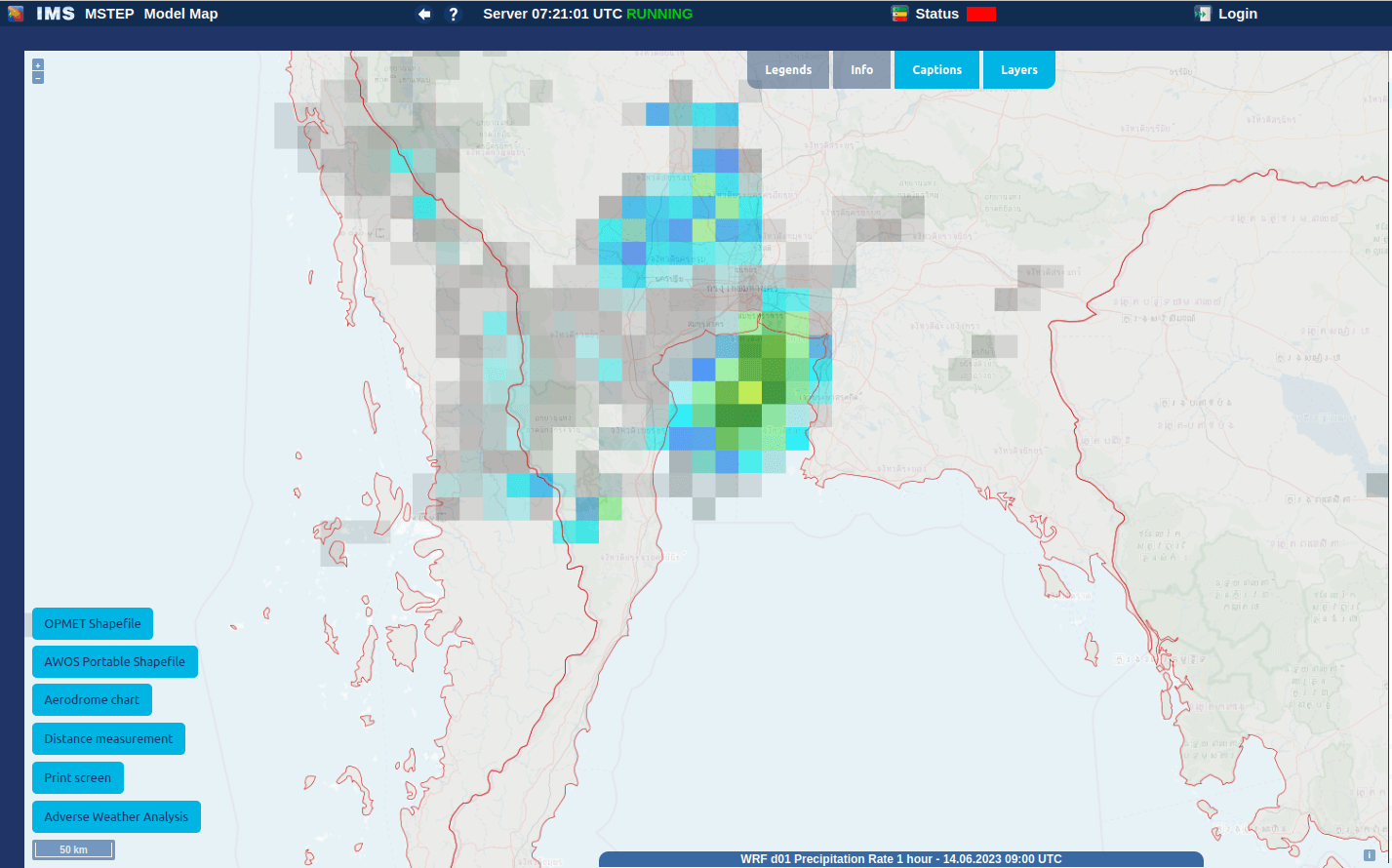Select the MSTEP menu item
Image resolution: width=1392 pixels, height=868 pixels.
coord(108,14)
